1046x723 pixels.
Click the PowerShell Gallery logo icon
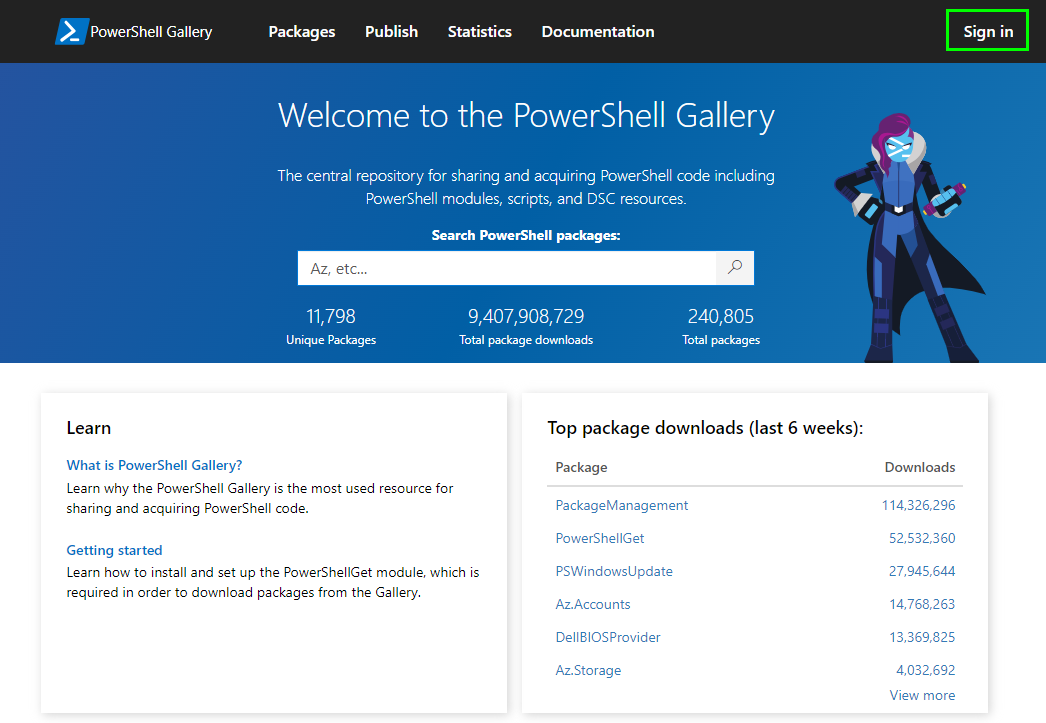click(x=70, y=31)
